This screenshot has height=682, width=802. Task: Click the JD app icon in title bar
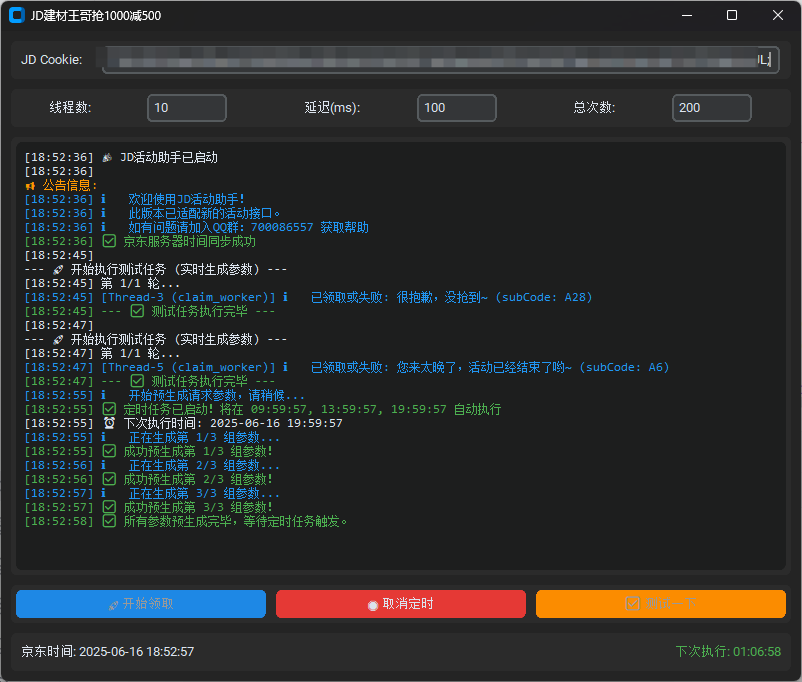(16, 16)
